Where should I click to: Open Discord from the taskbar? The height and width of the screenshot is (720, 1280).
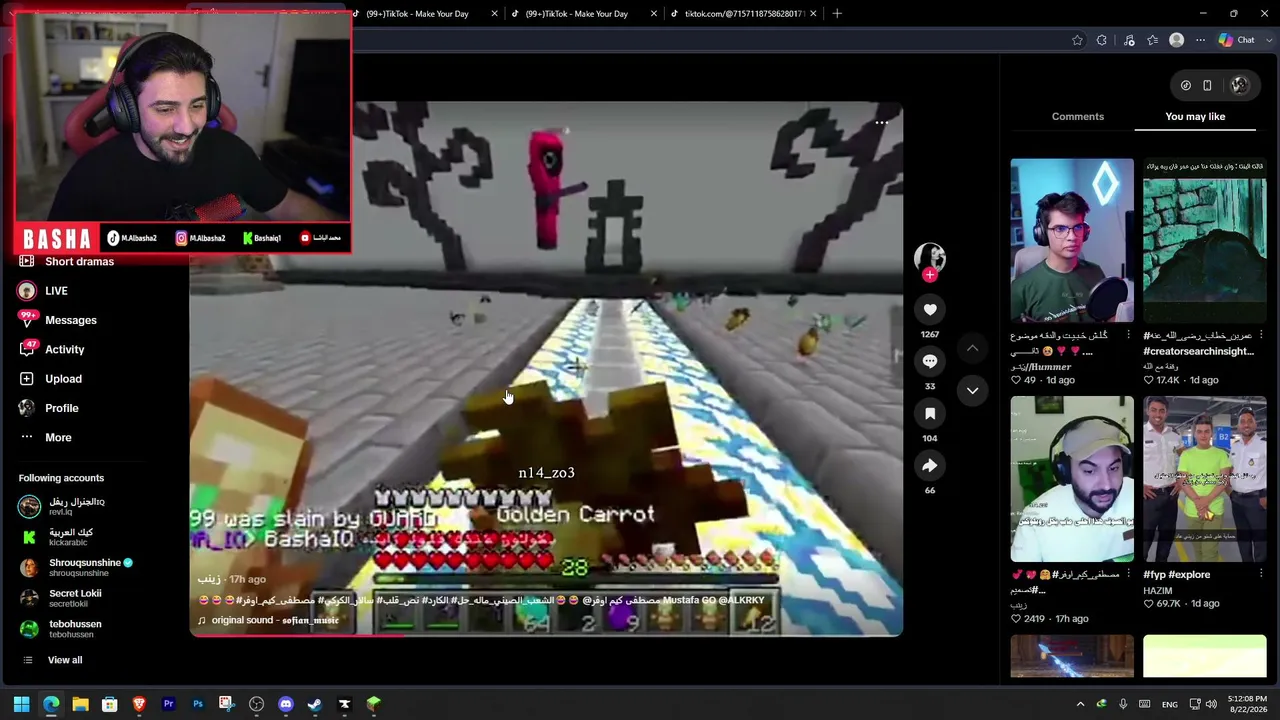[x=286, y=704]
